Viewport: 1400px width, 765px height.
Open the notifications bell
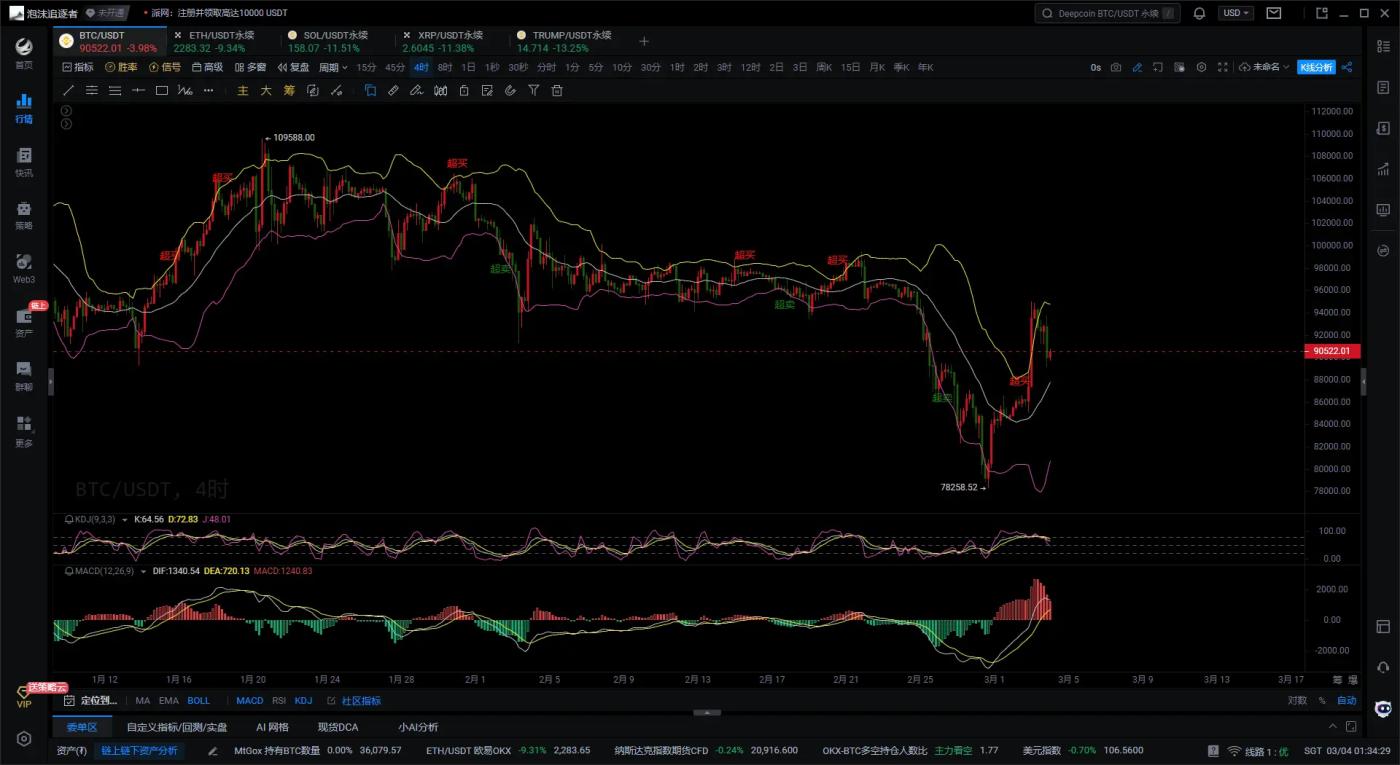point(1199,13)
